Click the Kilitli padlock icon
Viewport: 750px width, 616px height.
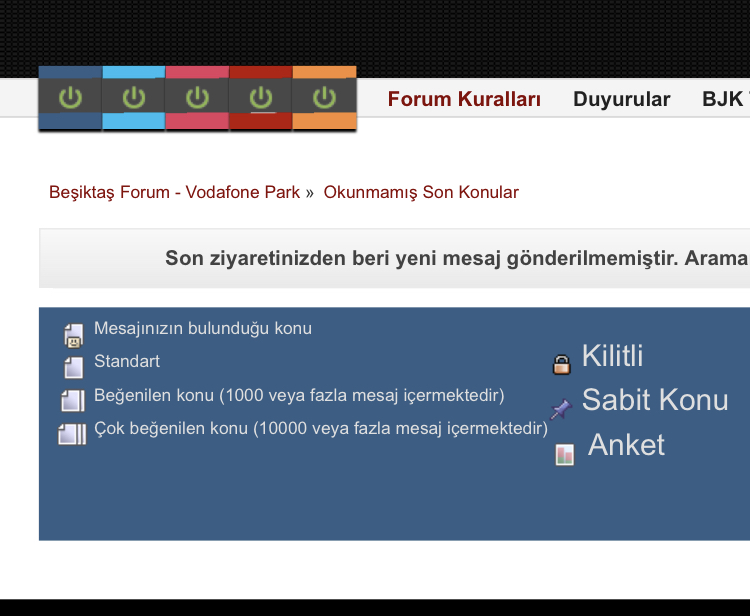tap(562, 364)
